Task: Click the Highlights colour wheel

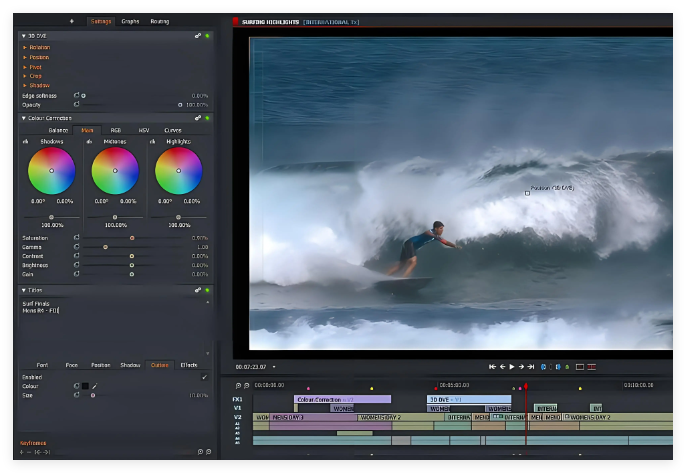Action: pos(178,171)
